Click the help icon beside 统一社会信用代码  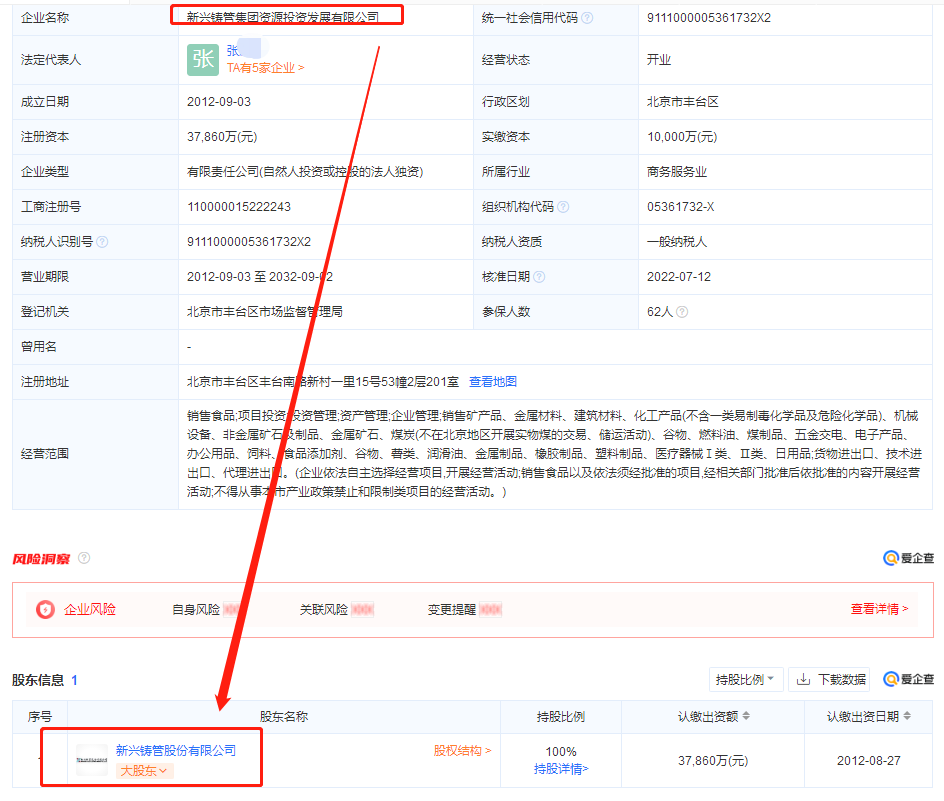(587, 18)
